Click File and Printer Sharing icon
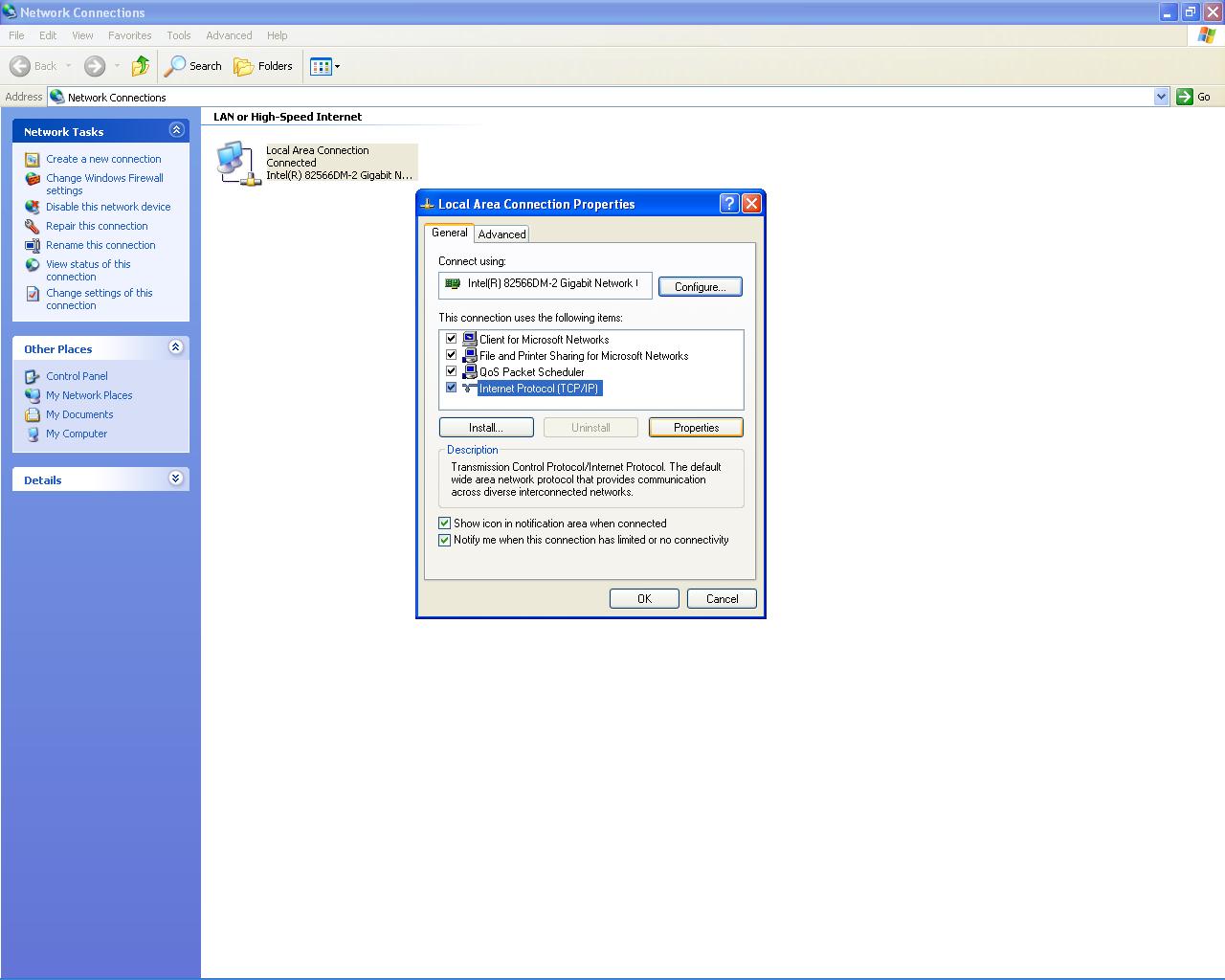 (469, 355)
